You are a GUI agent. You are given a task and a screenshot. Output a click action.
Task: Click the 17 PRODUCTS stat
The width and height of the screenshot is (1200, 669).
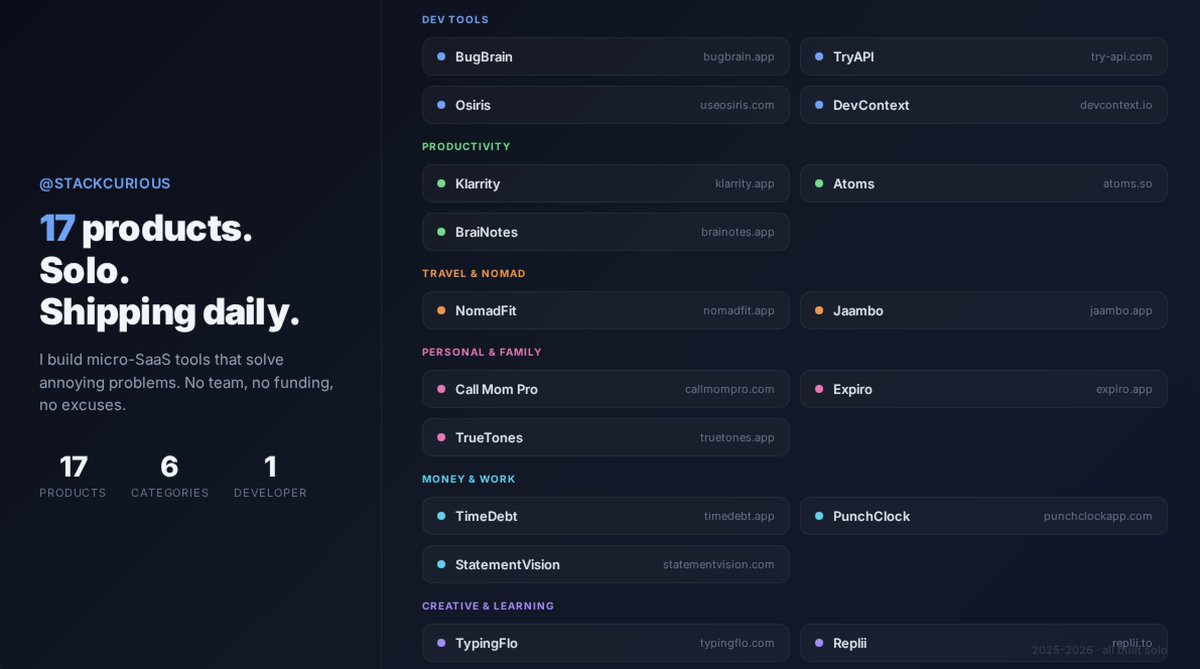point(73,476)
